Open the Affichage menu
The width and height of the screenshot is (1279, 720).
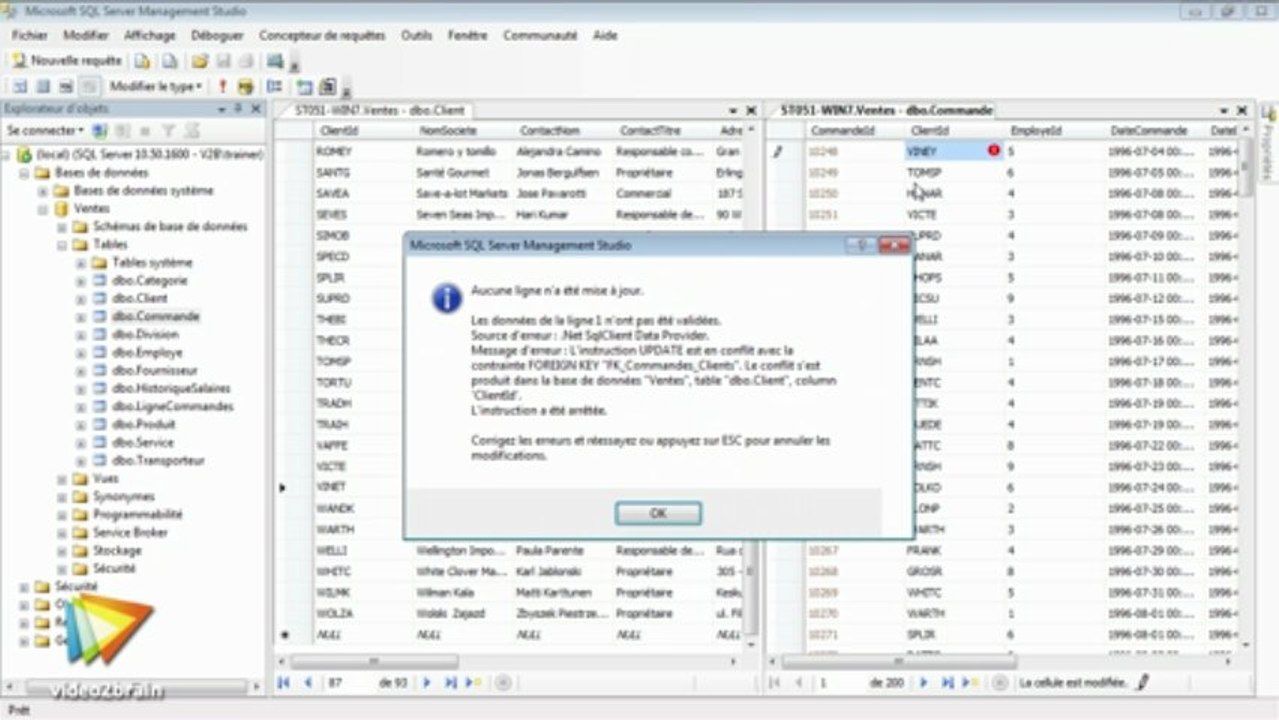pyautogui.click(x=150, y=35)
